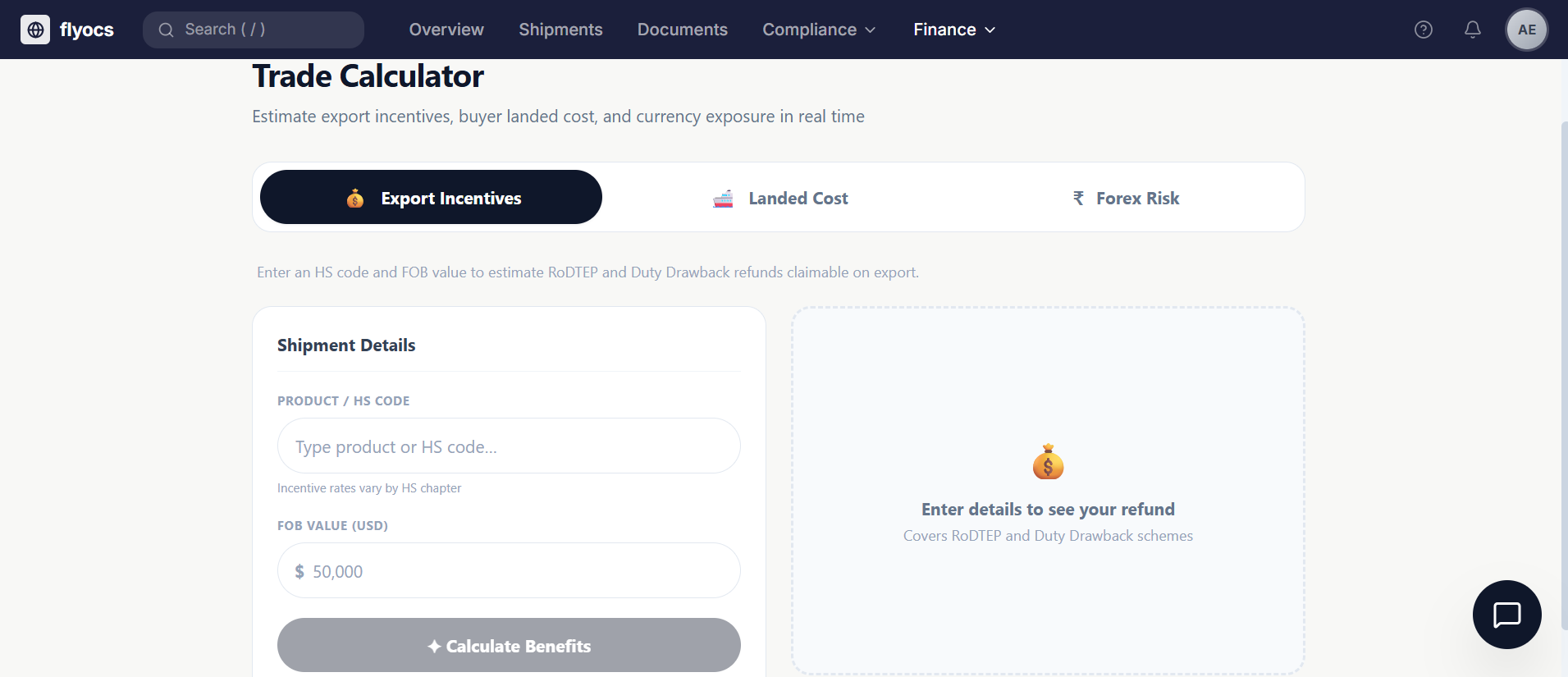The height and width of the screenshot is (677, 1568).
Task: Click in the top Search box
Action: click(x=263, y=30)
